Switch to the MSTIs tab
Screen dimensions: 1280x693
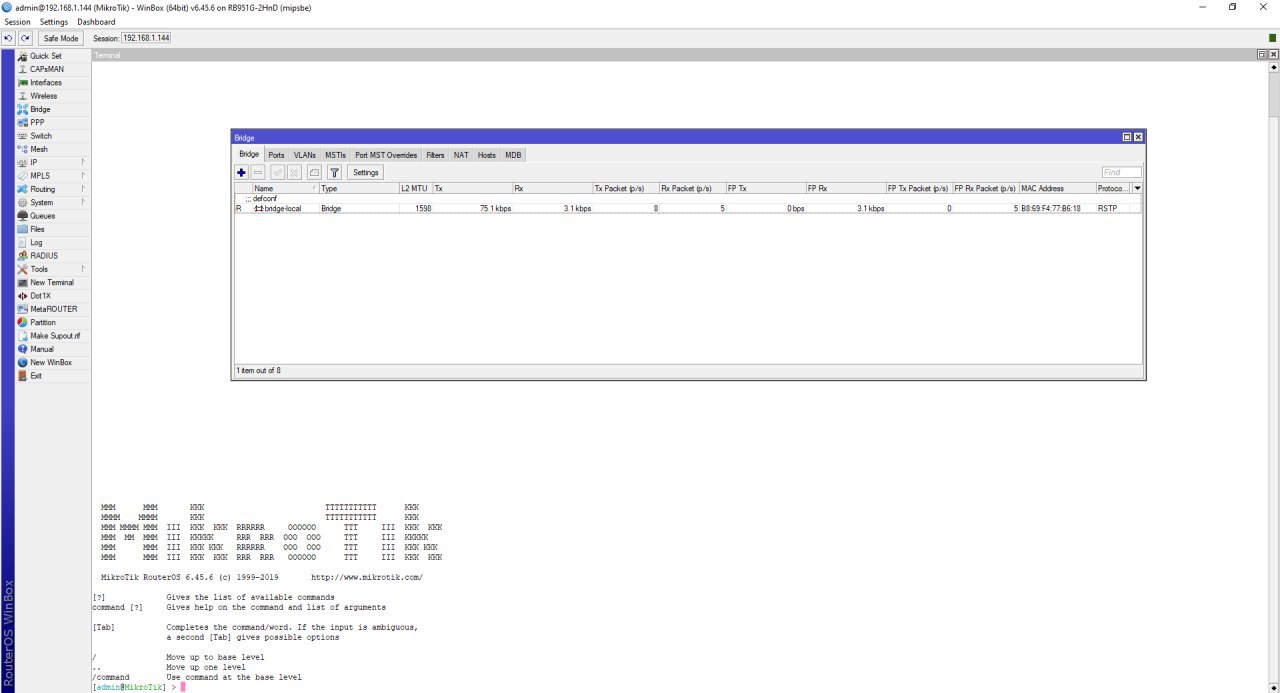pos(335,155)
